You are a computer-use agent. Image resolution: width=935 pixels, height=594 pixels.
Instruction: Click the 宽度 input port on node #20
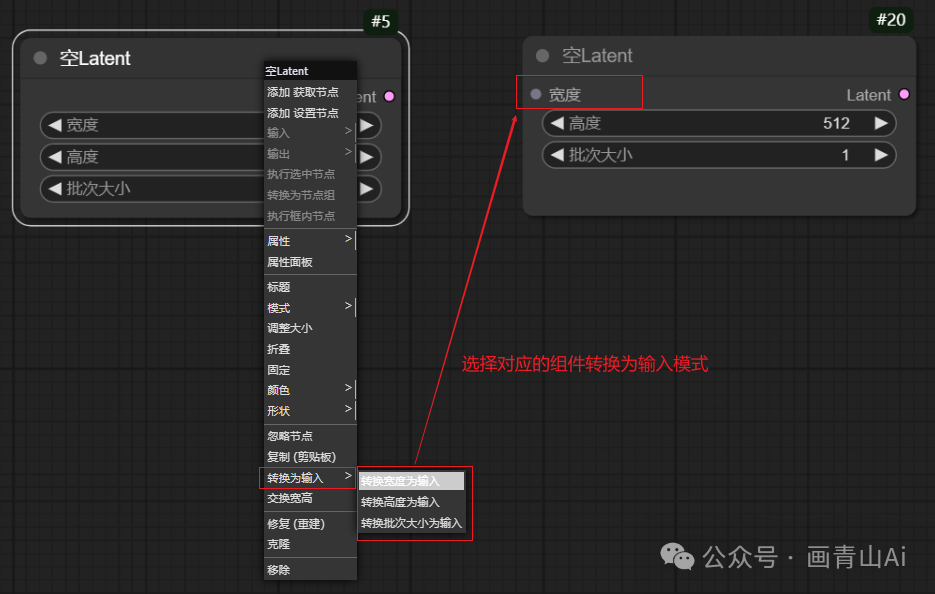click(x=535, y=94)
